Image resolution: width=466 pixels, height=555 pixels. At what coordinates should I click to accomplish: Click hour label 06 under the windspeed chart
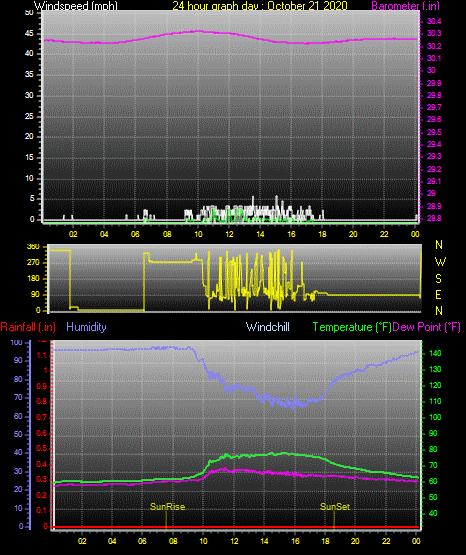click(x=135, y=234)
